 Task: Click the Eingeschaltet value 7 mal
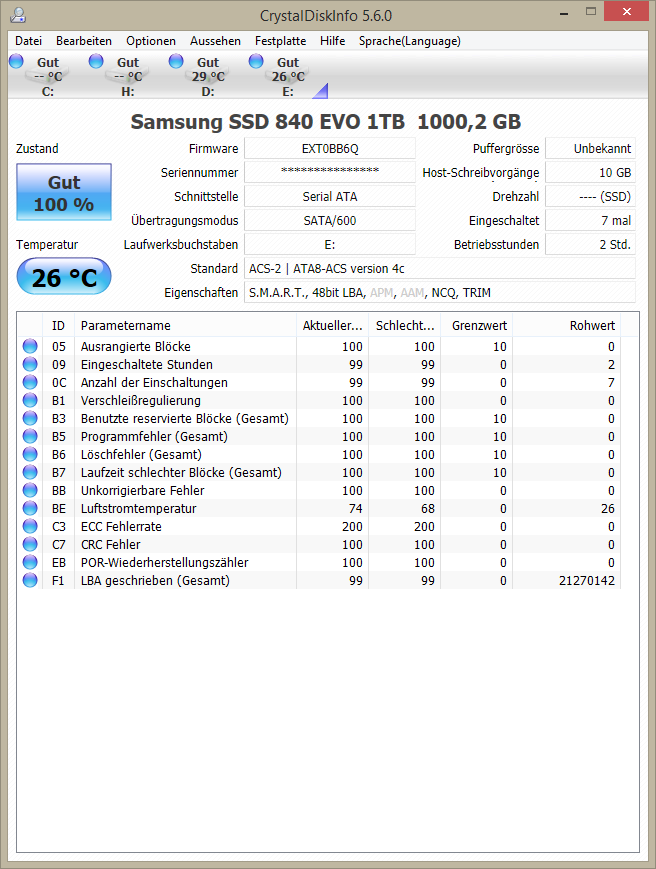(591, 221)
